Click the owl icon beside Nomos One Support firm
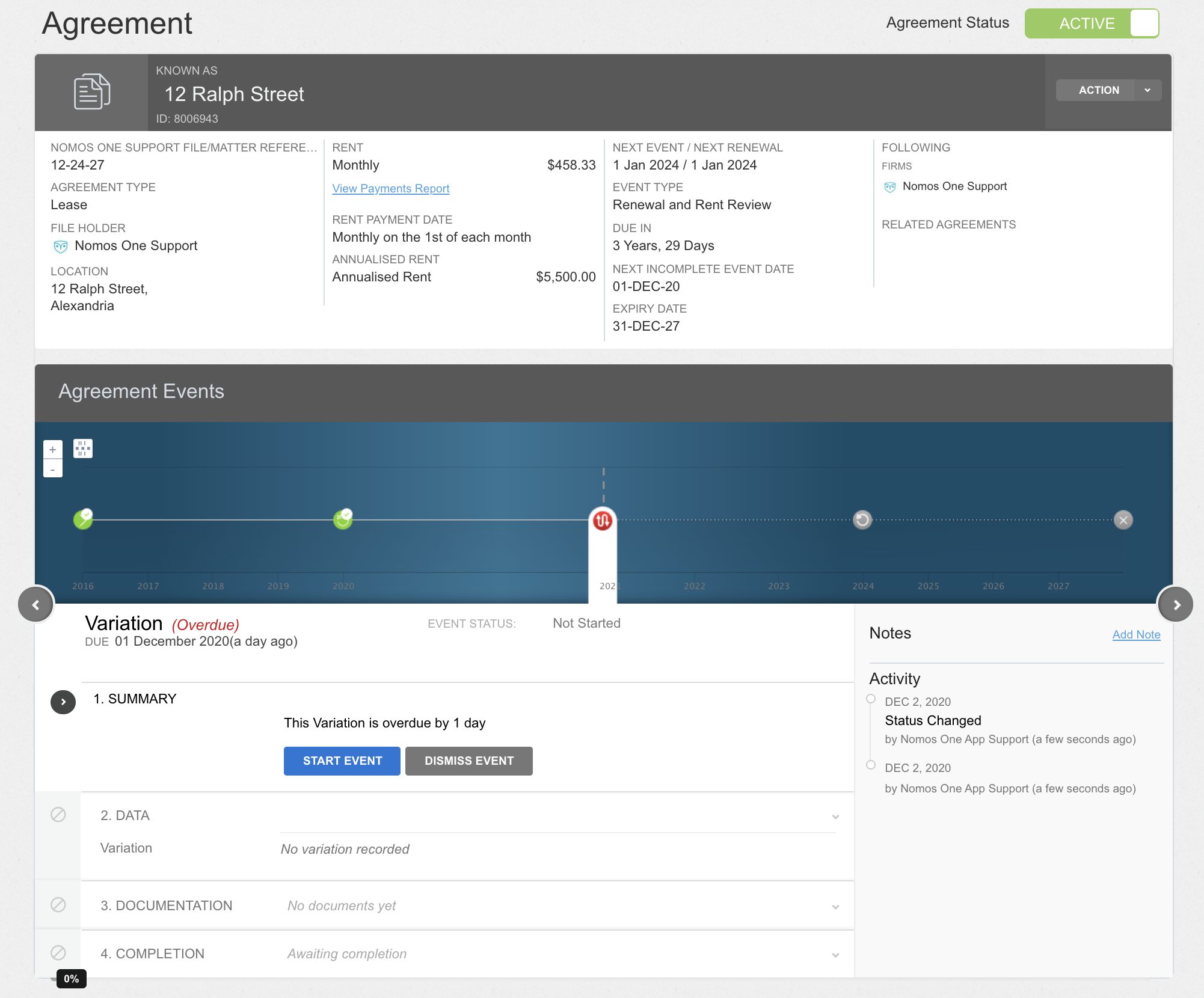This screenshot has height=998, width=1204. click(890, 186)
